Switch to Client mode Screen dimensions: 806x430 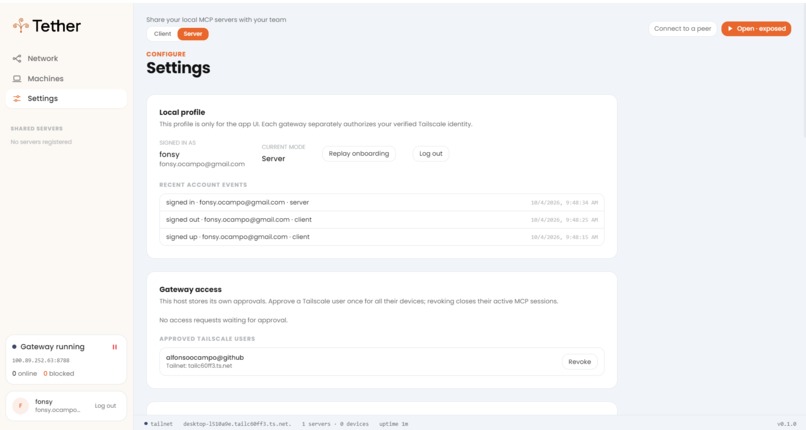[x=162, y=34]
